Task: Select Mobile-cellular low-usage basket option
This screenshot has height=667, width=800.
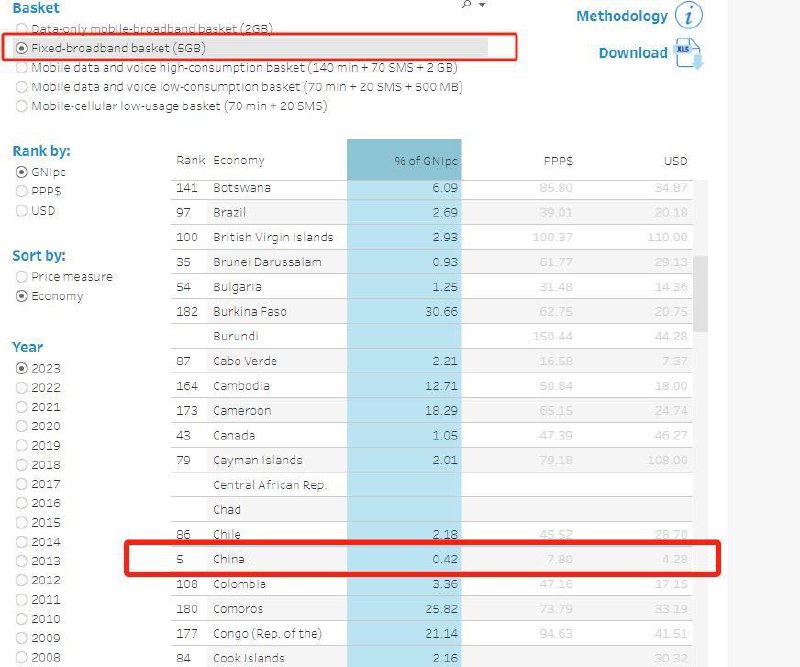Action: (x=171, y=106)
